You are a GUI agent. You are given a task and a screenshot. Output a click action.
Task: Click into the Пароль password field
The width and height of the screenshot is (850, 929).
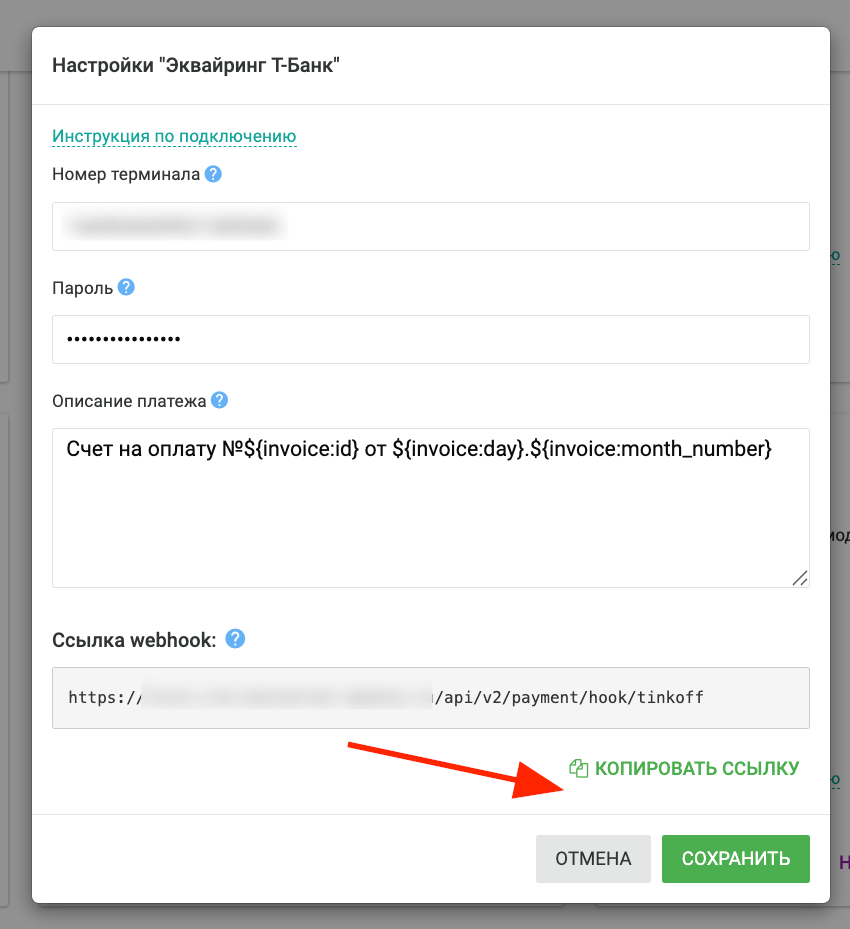coord(431,339)
